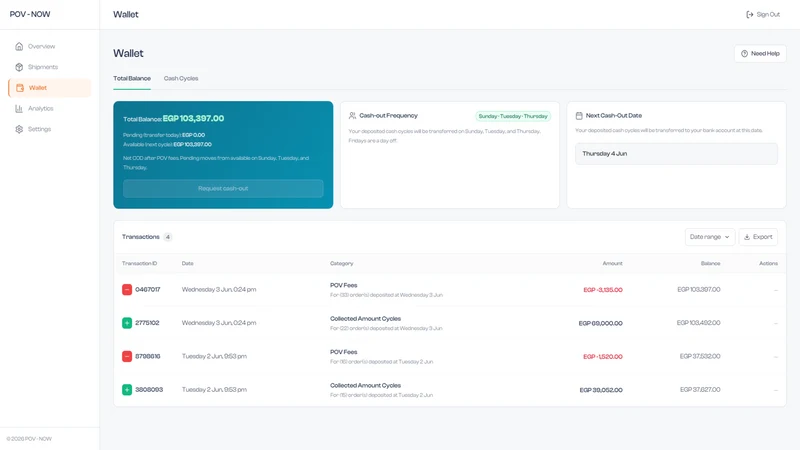The width and height of the screenshot is (800, 450).
Task: Go to Overview in the sidebar
Action: [x=49, y=46]
